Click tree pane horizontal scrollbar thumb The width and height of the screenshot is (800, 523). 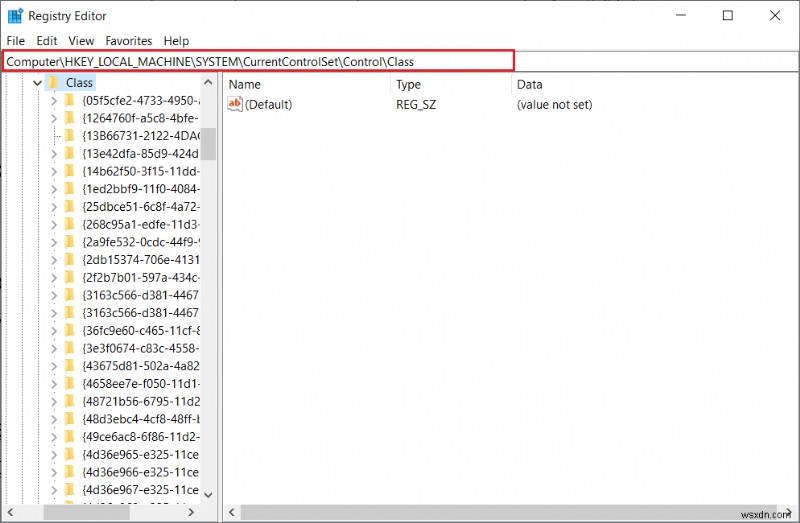87,512
